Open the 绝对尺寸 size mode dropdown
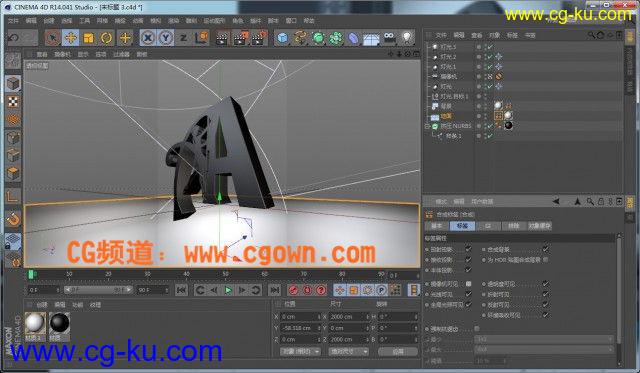640x373 pixels. (x=348, y=351)
